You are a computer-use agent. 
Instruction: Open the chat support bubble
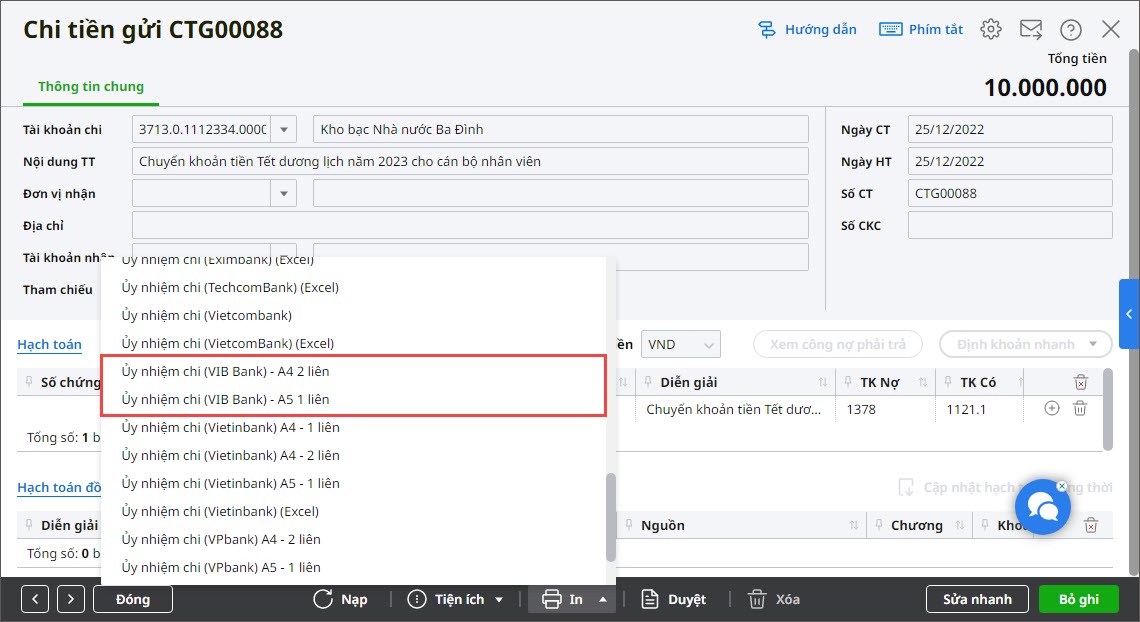click(1043, 507)
